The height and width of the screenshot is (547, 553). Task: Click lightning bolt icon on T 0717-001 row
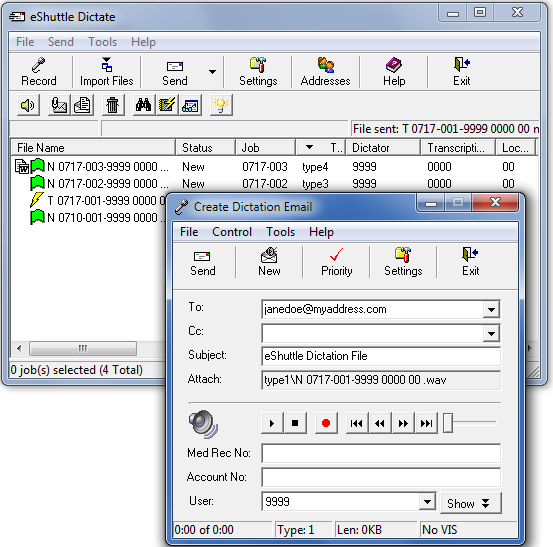(36, 200)
